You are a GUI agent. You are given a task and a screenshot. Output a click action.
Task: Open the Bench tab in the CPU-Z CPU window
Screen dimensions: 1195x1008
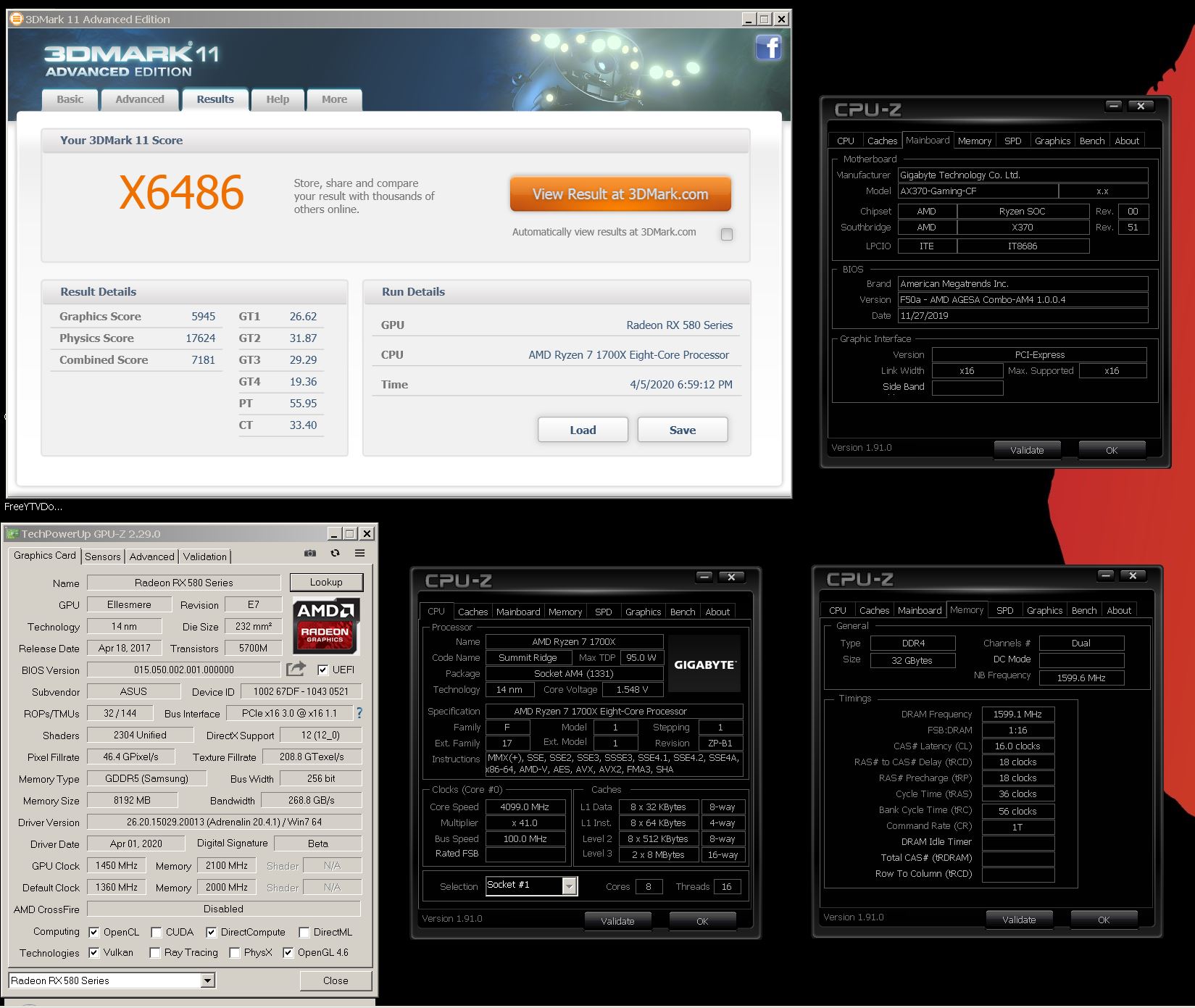click(682, 612)
